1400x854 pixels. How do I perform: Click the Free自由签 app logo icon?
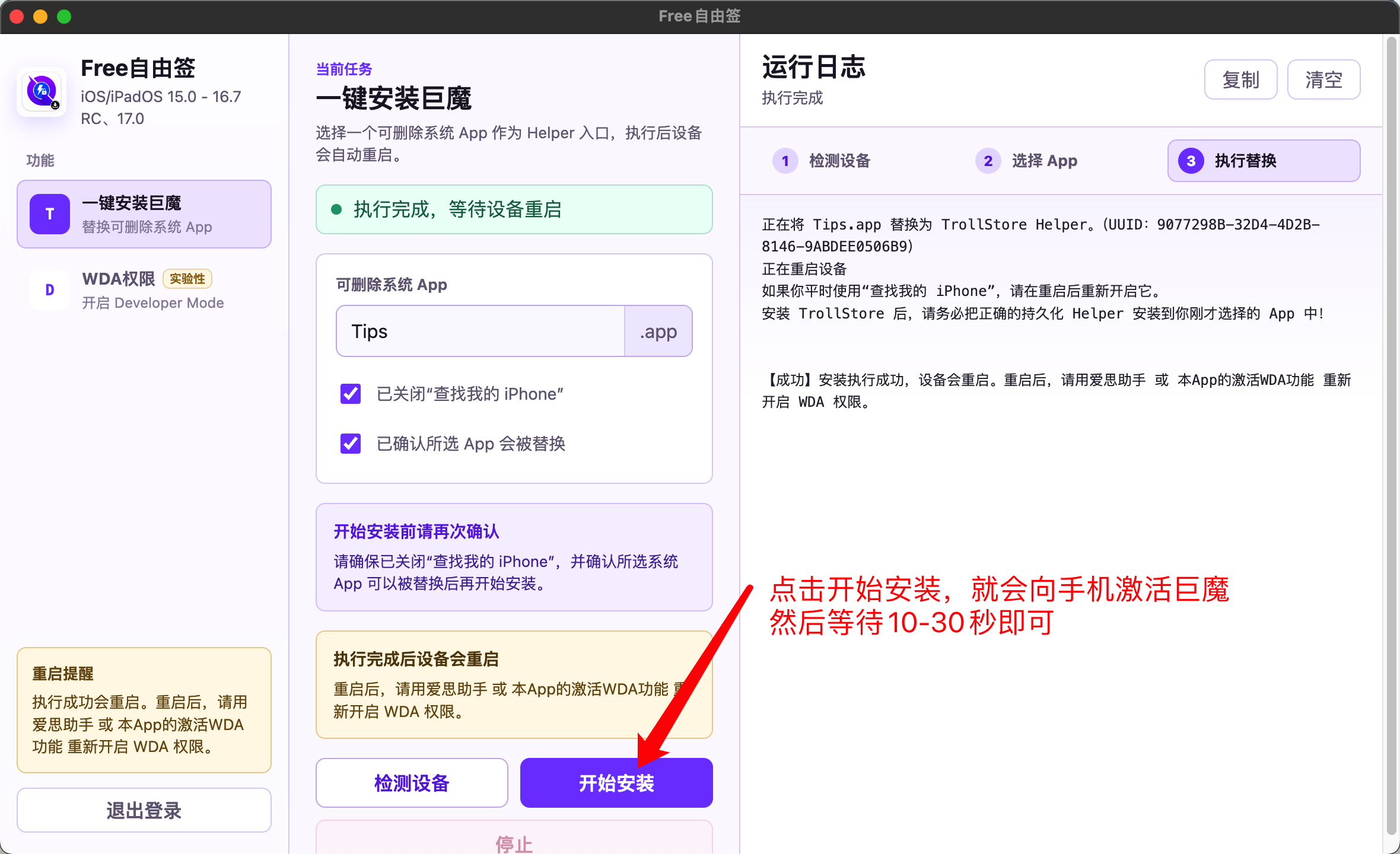tap(42, 92)
